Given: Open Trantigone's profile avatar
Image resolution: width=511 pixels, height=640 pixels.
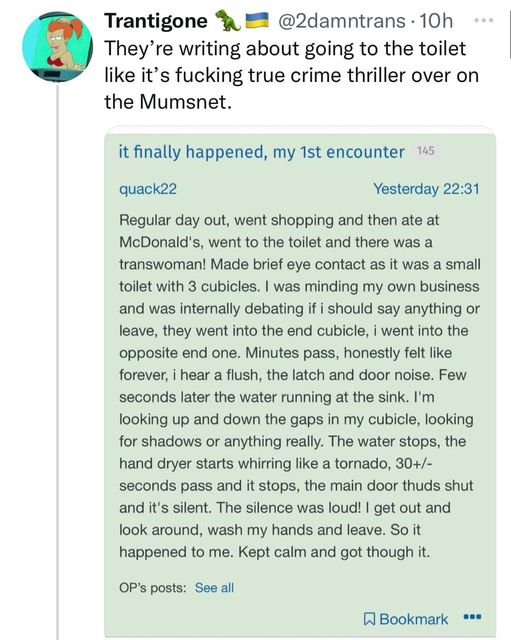Looking at the screenshot, I should 57,47.
